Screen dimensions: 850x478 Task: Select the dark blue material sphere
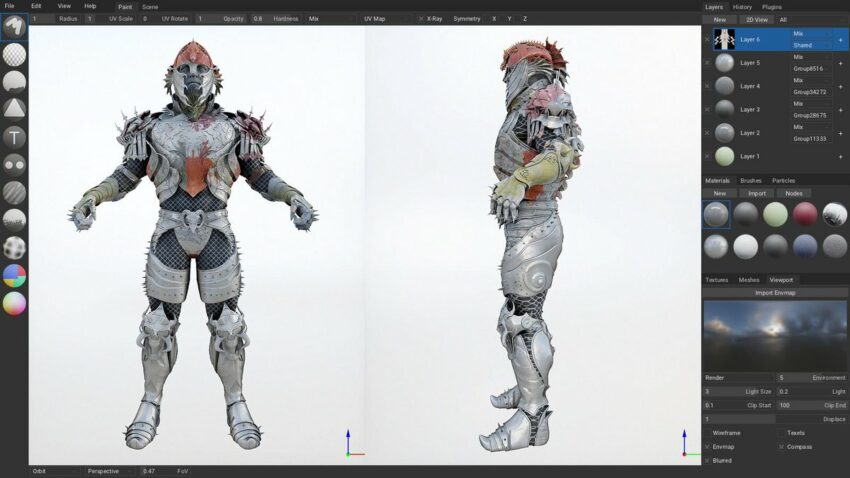tap(805, 246)
